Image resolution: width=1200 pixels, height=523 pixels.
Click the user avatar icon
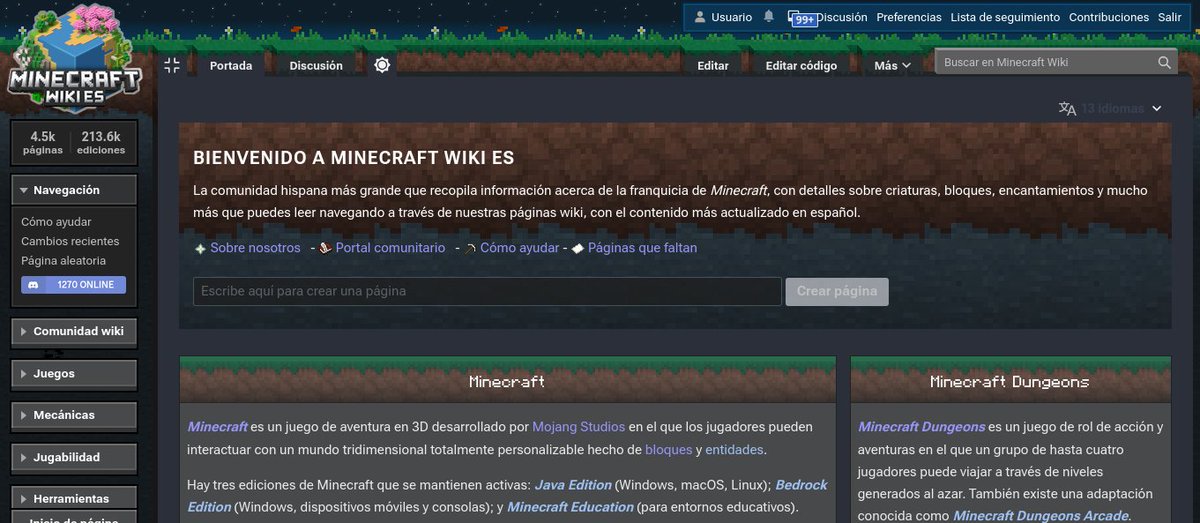click(700, 17)
